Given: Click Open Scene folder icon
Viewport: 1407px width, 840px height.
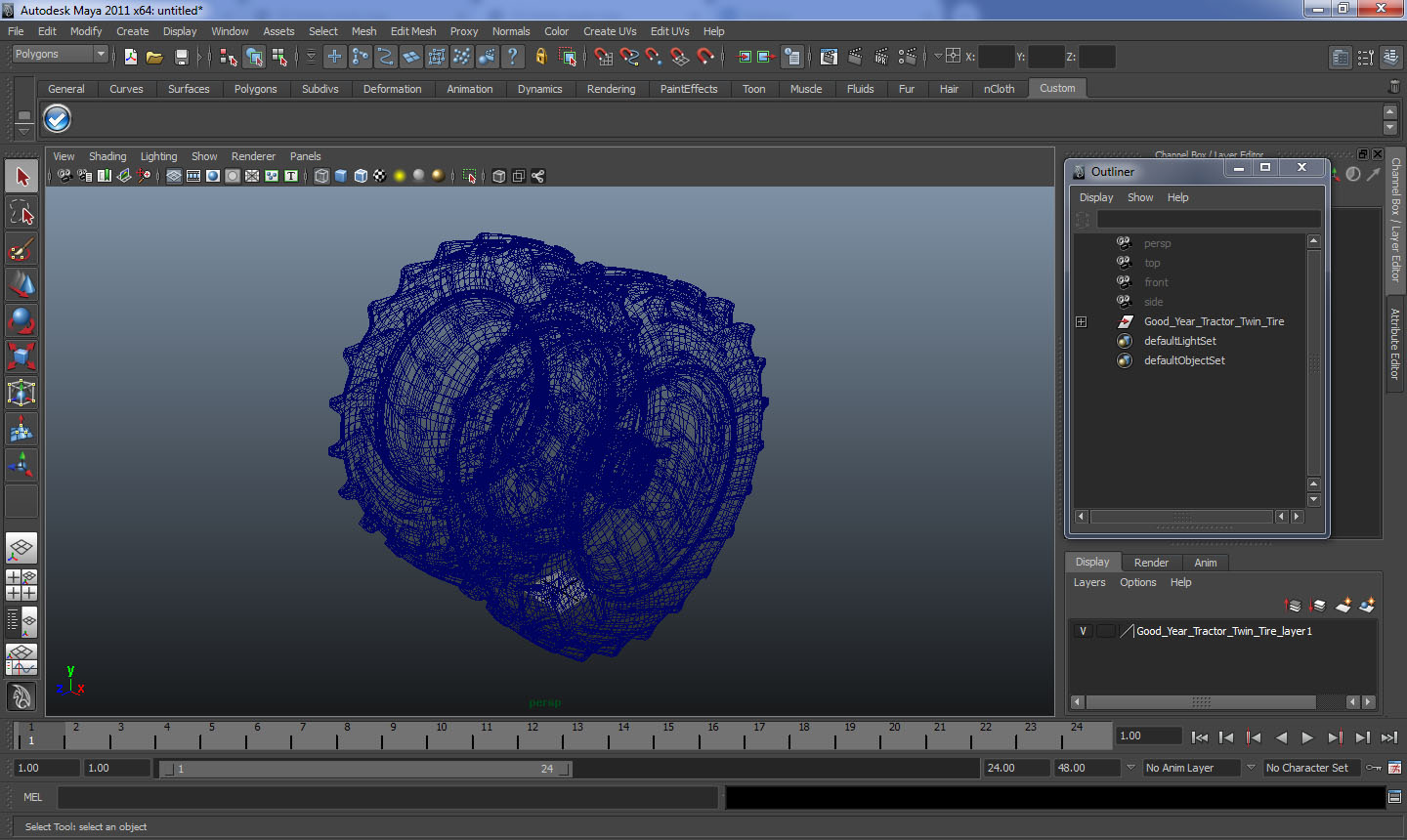Looking at the screenshot, I should coord(154,57).
